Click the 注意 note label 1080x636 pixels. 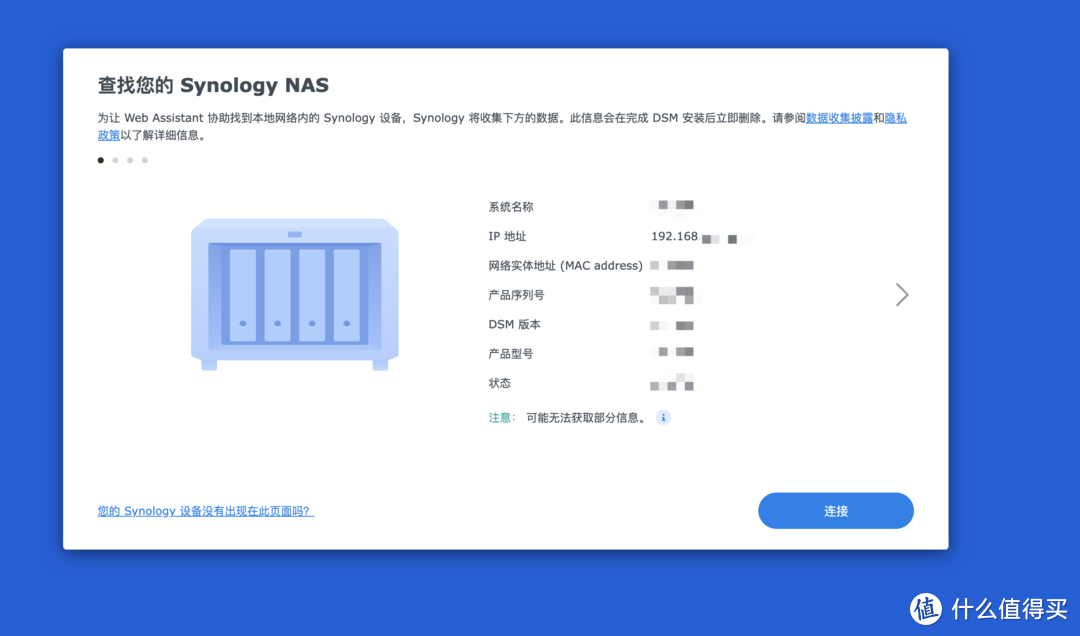coord(501,418)
